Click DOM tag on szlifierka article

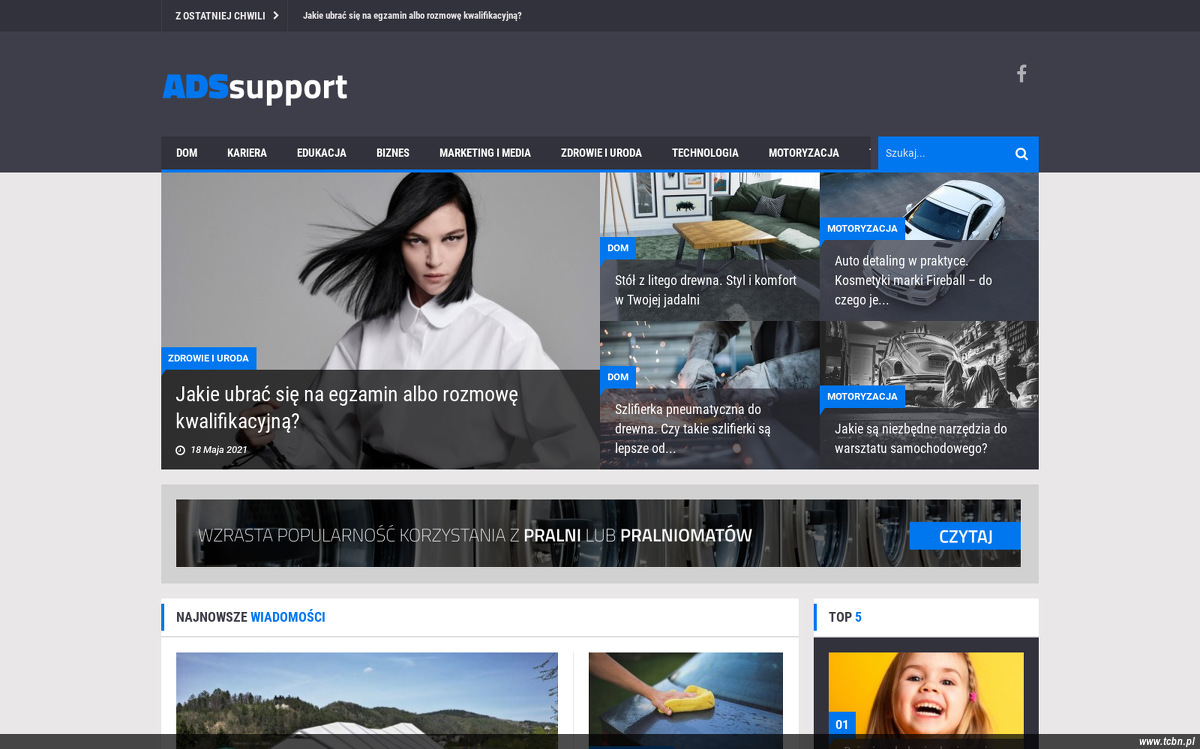618,377
